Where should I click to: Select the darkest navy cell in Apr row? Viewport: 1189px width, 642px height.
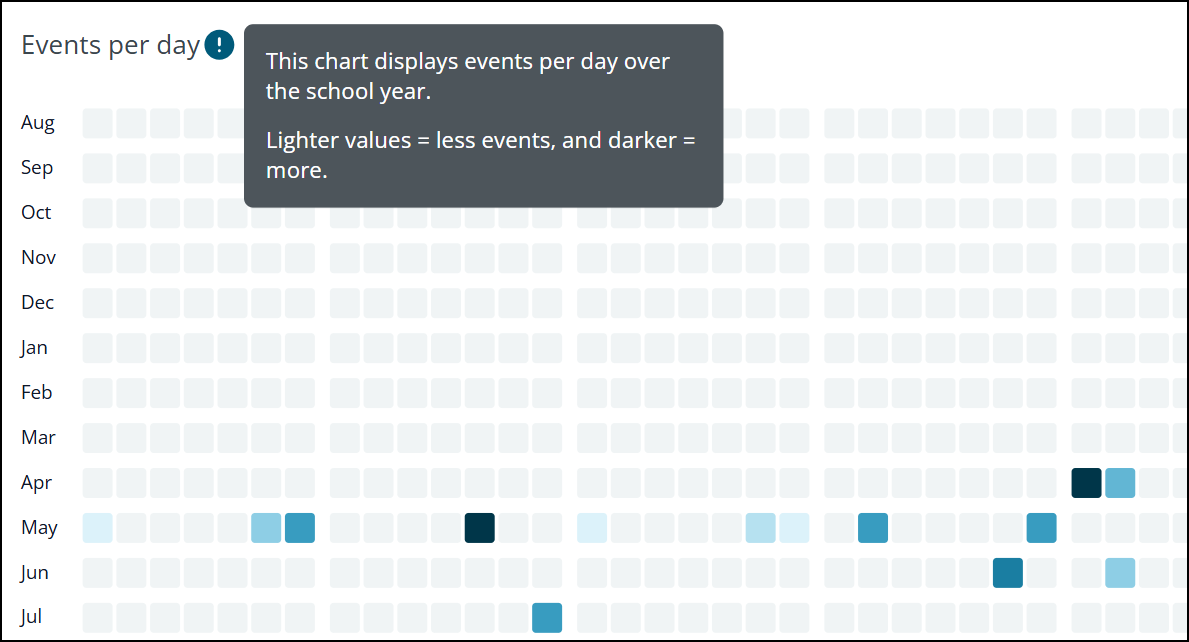pyautogui.click(x=1086, y=483)
